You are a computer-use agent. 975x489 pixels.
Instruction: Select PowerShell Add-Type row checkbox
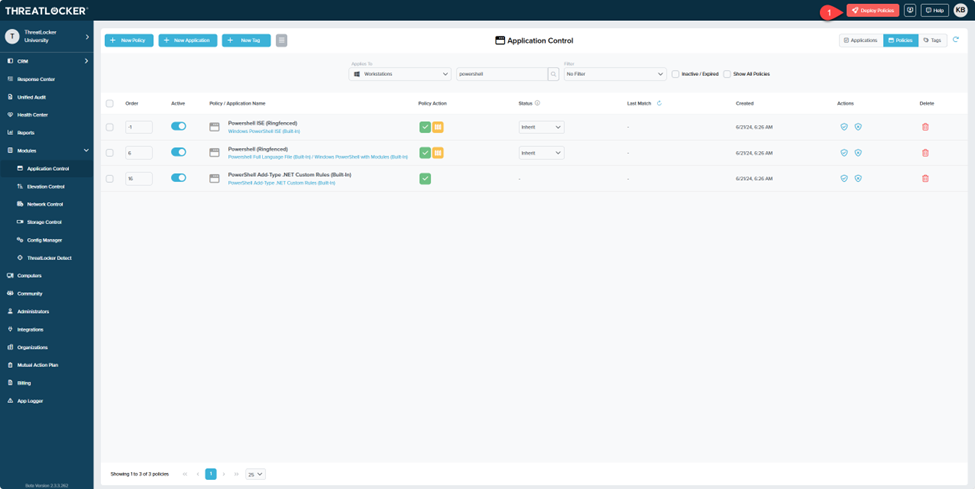pyautogui.click(x=110, y=179)
